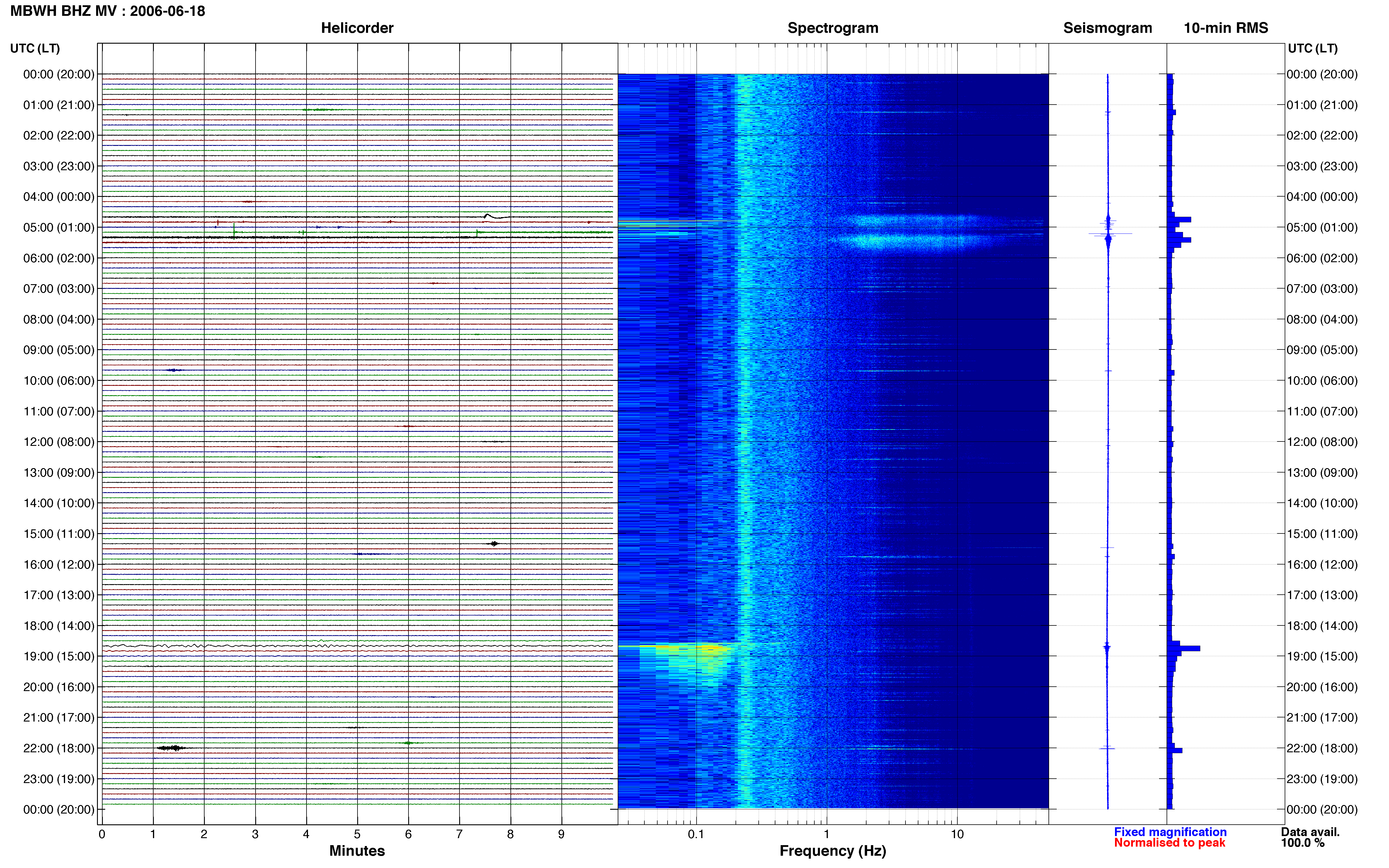Click the left axis label 09:00 (05:00)
This screenshot has width=1389, height=868.
coord(59,349)
